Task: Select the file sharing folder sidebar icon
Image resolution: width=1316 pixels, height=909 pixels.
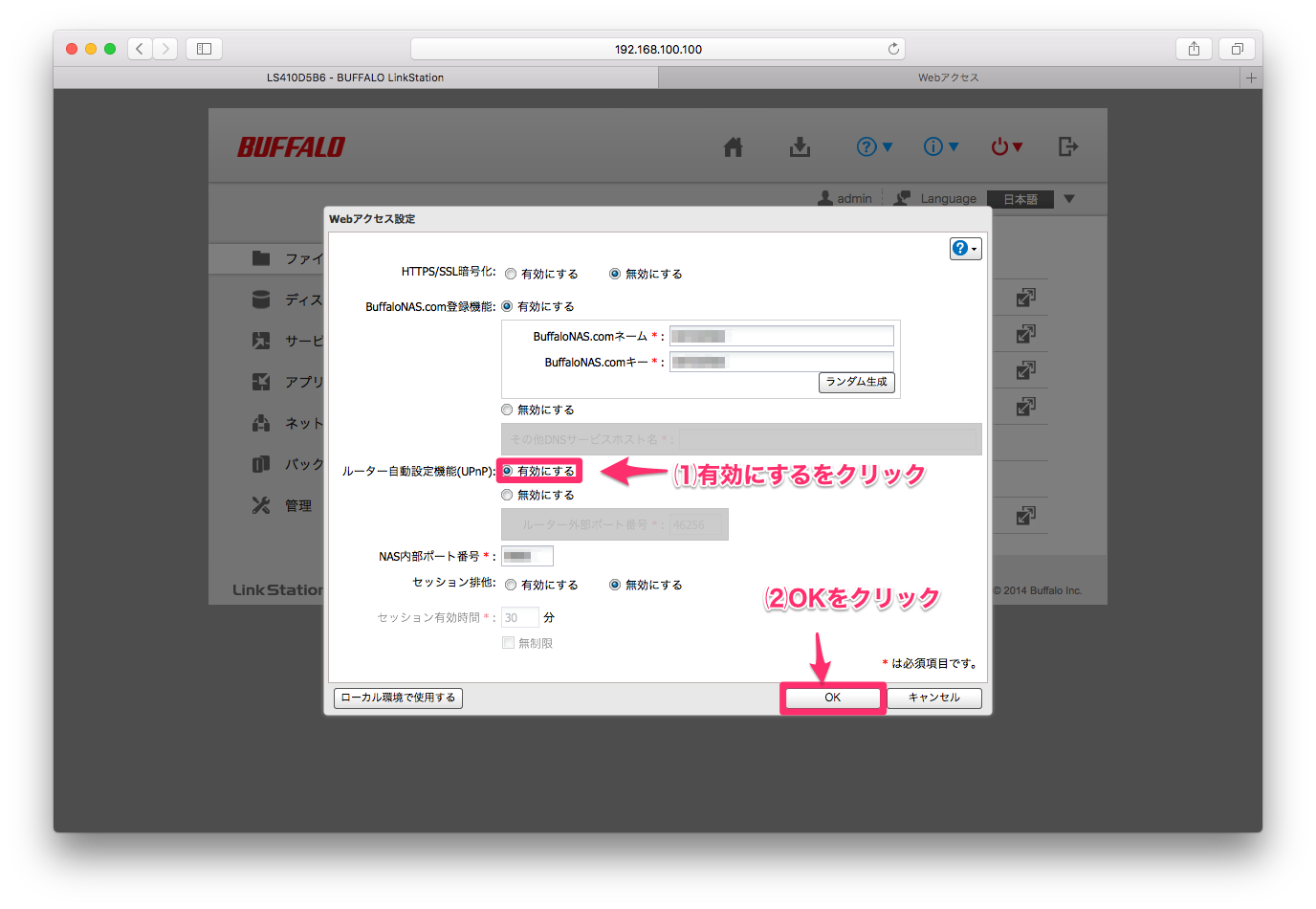Action: tap(261, 258)
